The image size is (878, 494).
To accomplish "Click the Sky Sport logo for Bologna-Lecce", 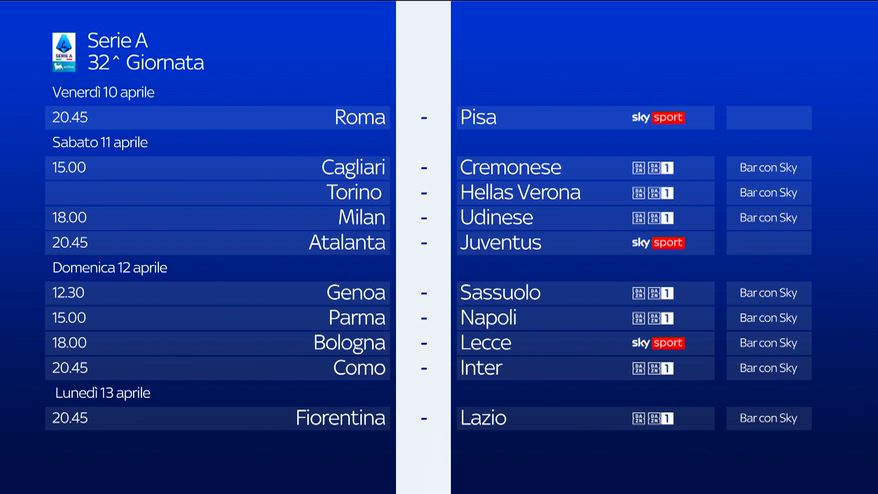I will [657, 343].
